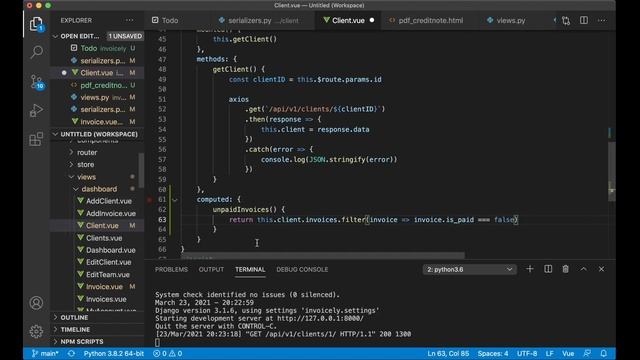
Task: Click the Explorer tree scrollbar
Action: 141,170
